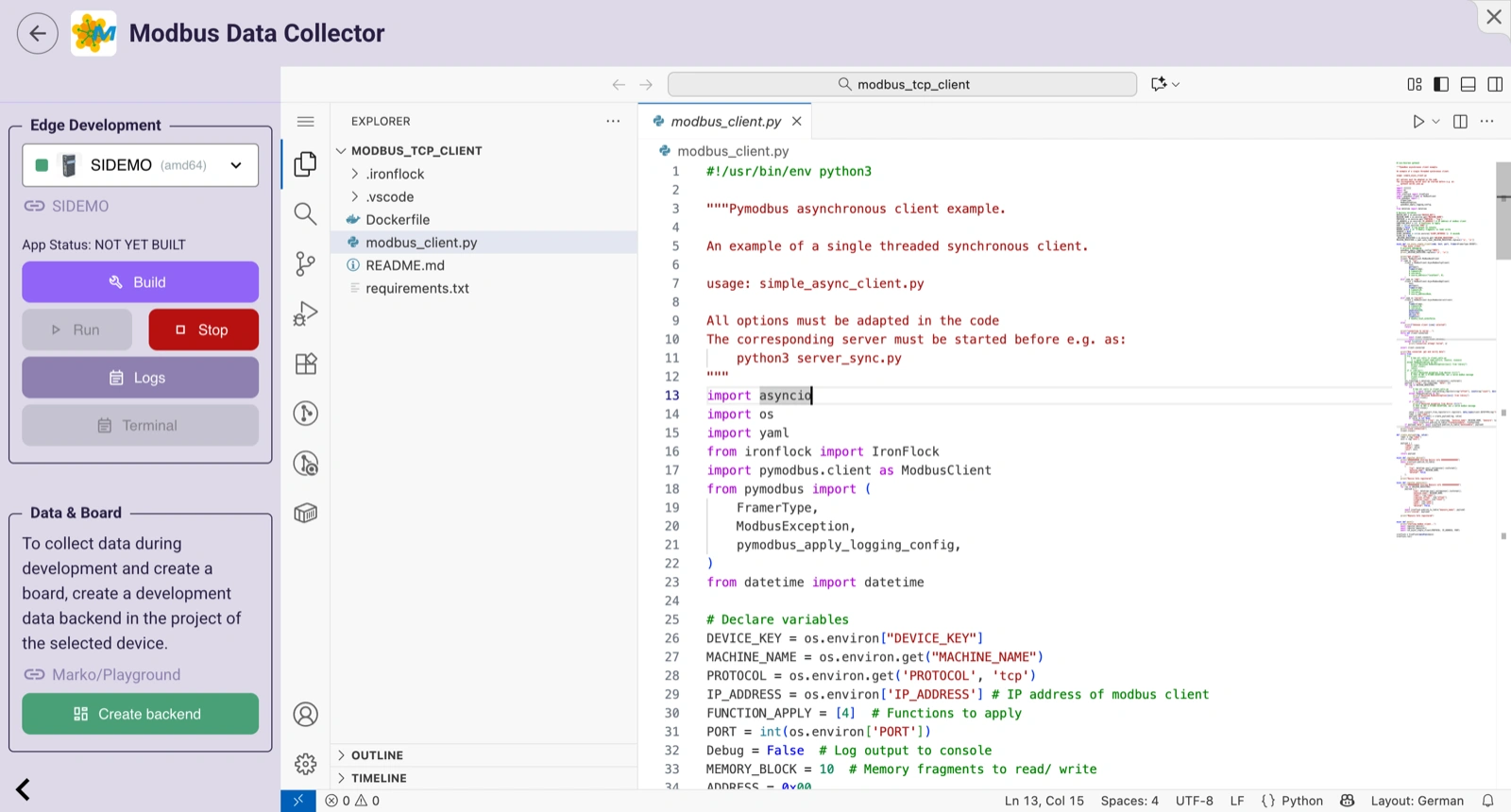This screenshot has width=1511, height=812.
Task: Click the split editor icon
Action: 1460,122
